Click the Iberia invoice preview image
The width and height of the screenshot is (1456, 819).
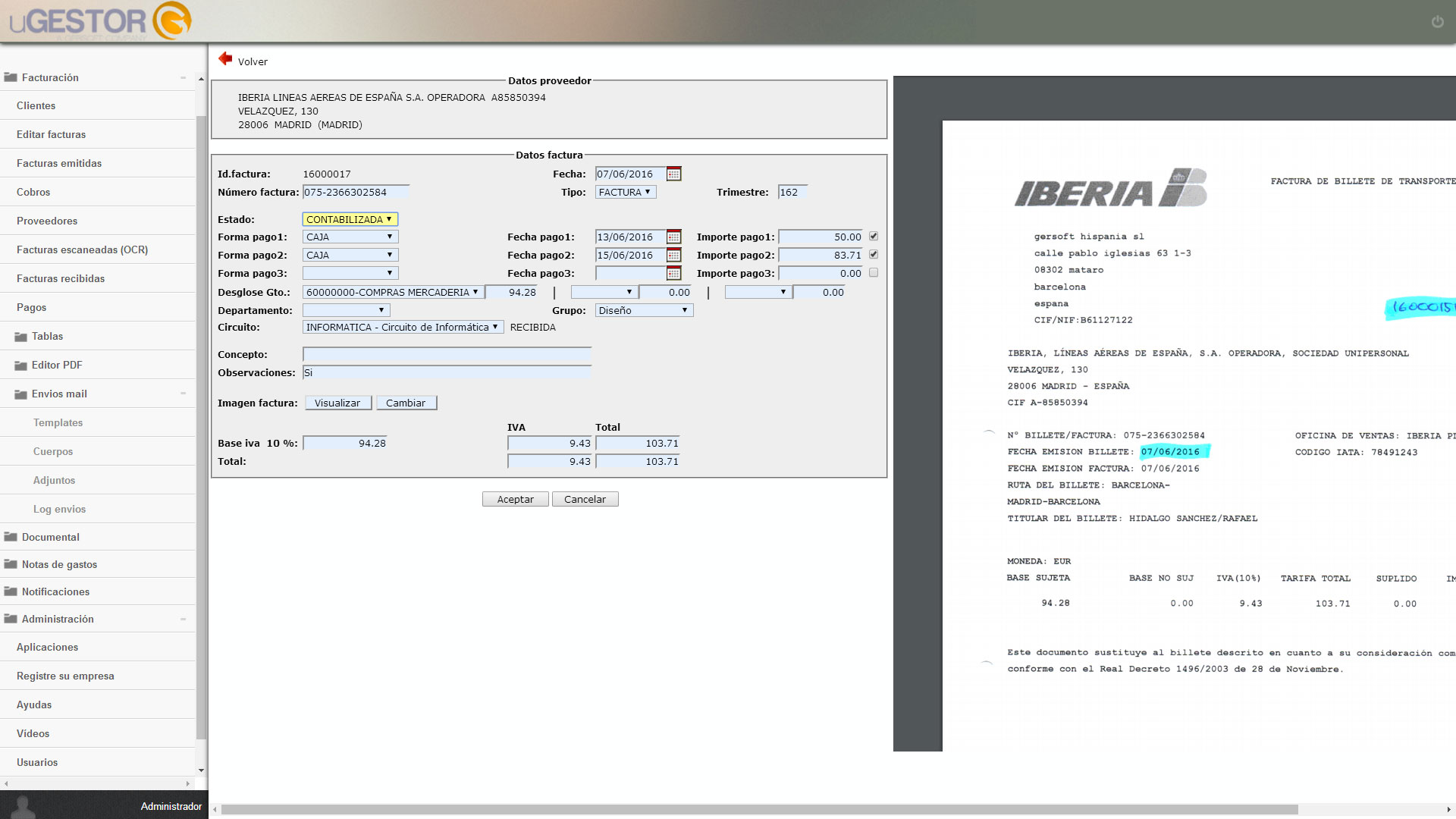[x=1198, y=436]
